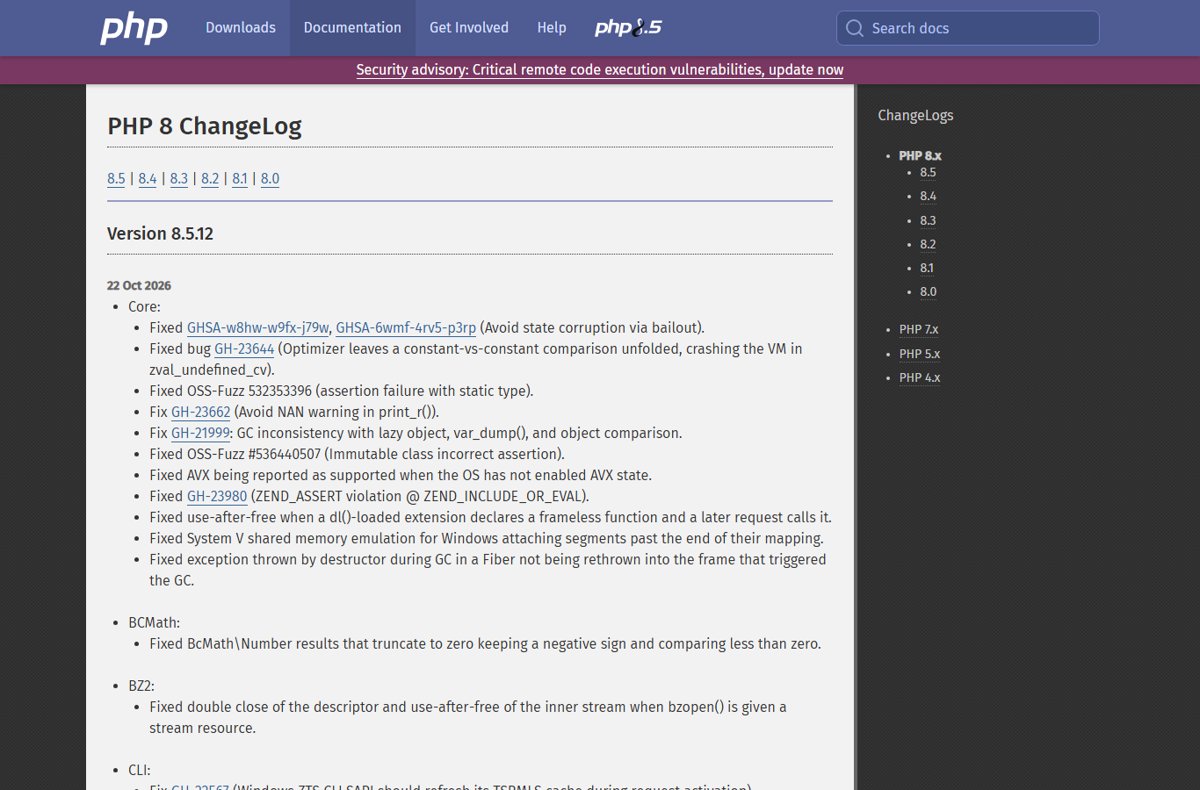Go to Get Involved page
This screenshot has height=790, width=1200.
point(469,28)
